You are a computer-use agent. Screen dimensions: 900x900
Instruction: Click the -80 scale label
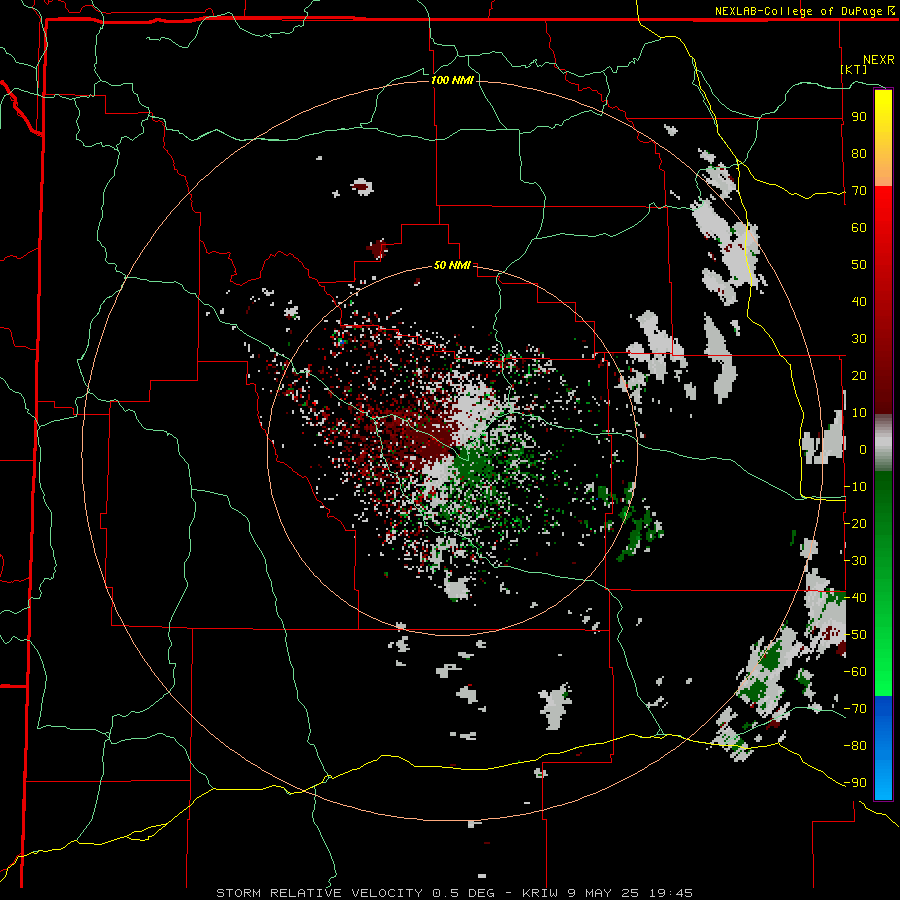point(855,745)
